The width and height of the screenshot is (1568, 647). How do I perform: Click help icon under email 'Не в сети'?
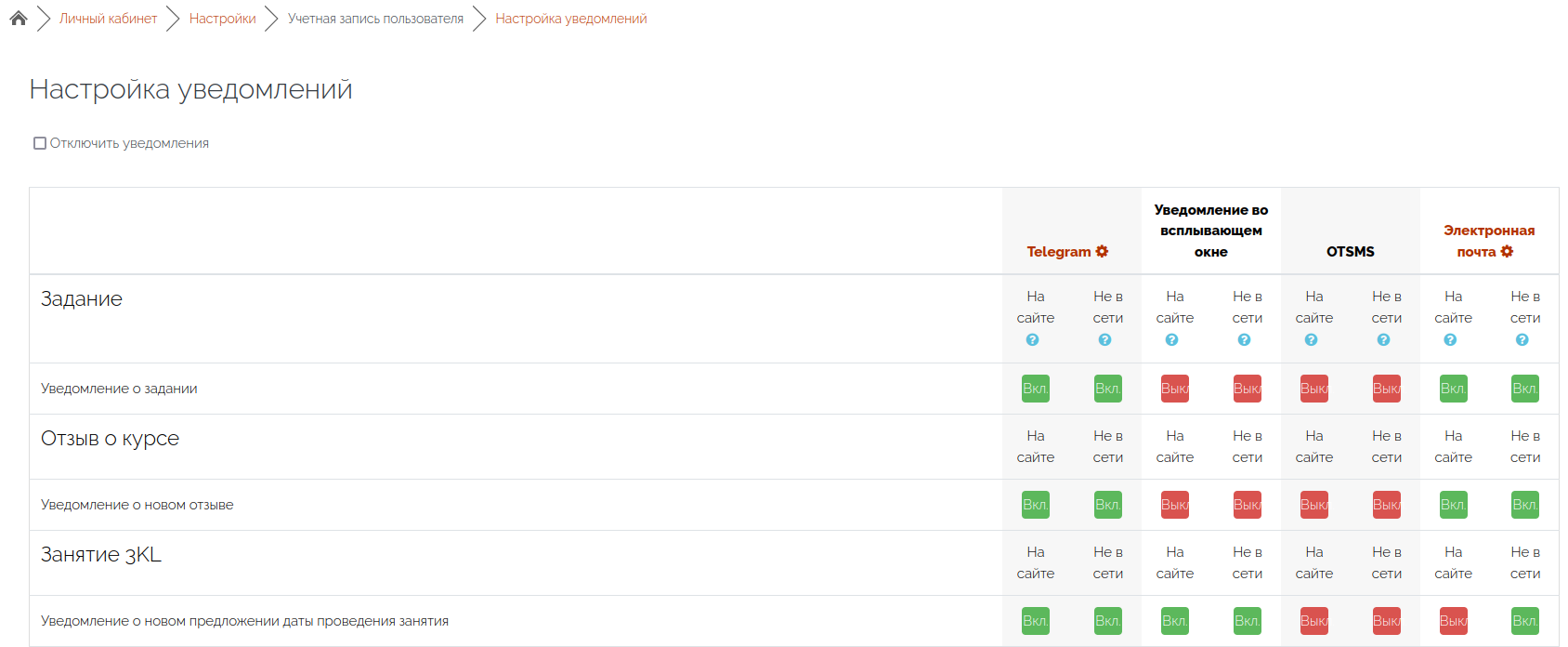1522,340
